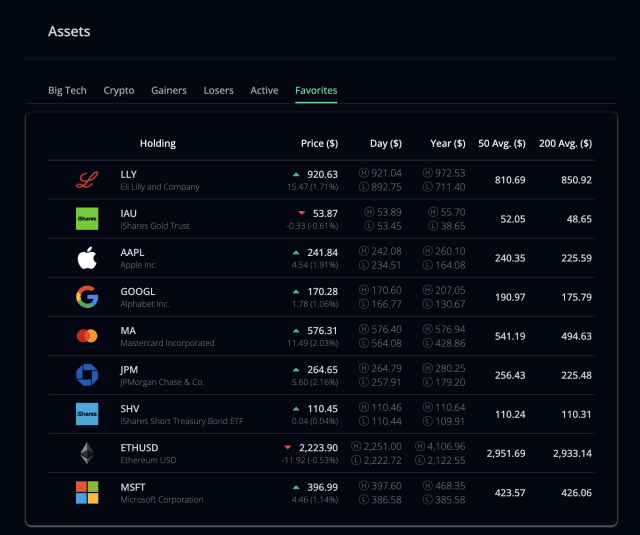Click the 200 Avg. ($) column header
640x535 pixels.
pyautogui.click(x=565, y=143)
